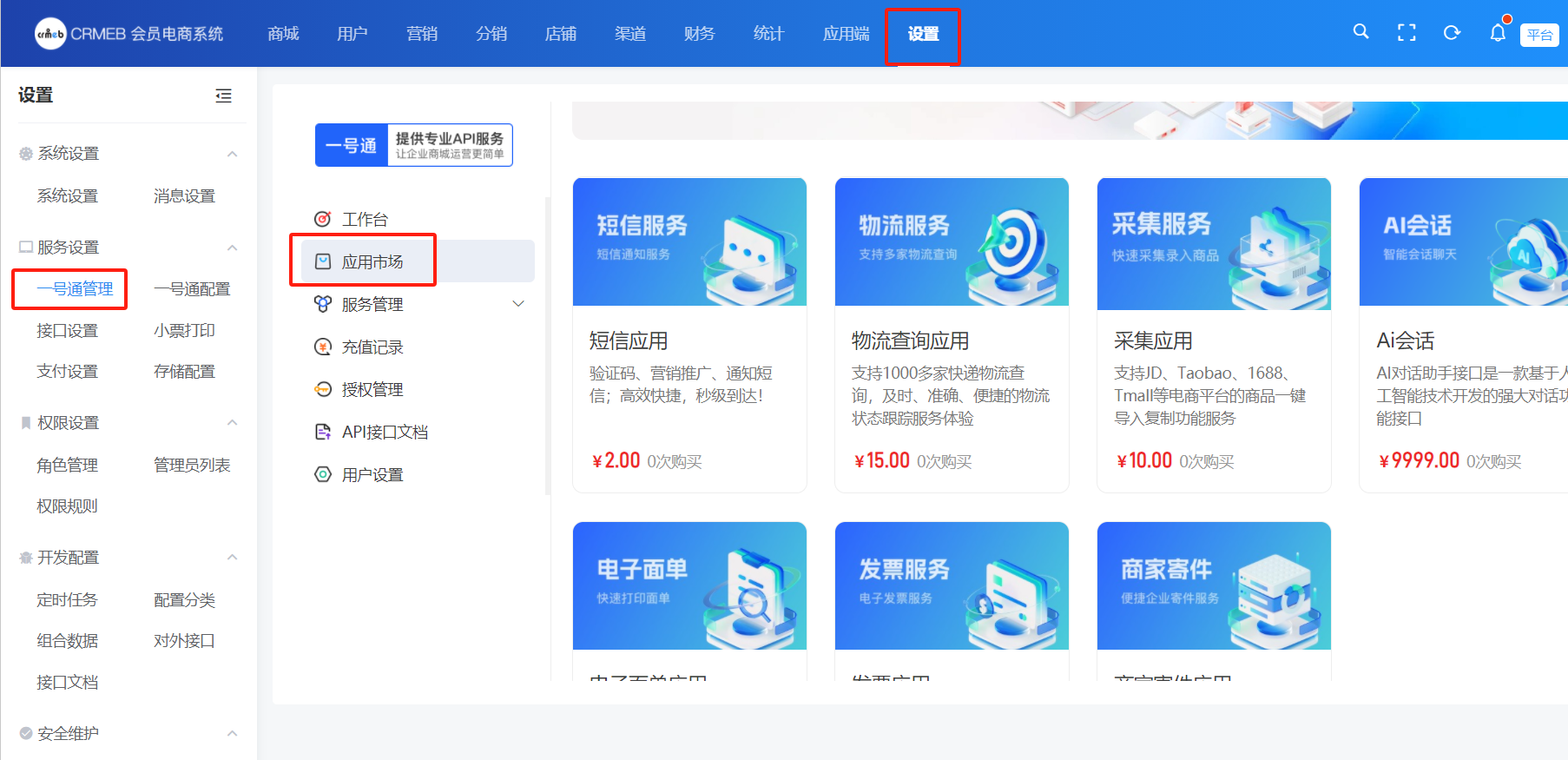This screenshot has width=1568, height=760.
Task: Switch to the 财务 top navigation tab
Action: 699,34
